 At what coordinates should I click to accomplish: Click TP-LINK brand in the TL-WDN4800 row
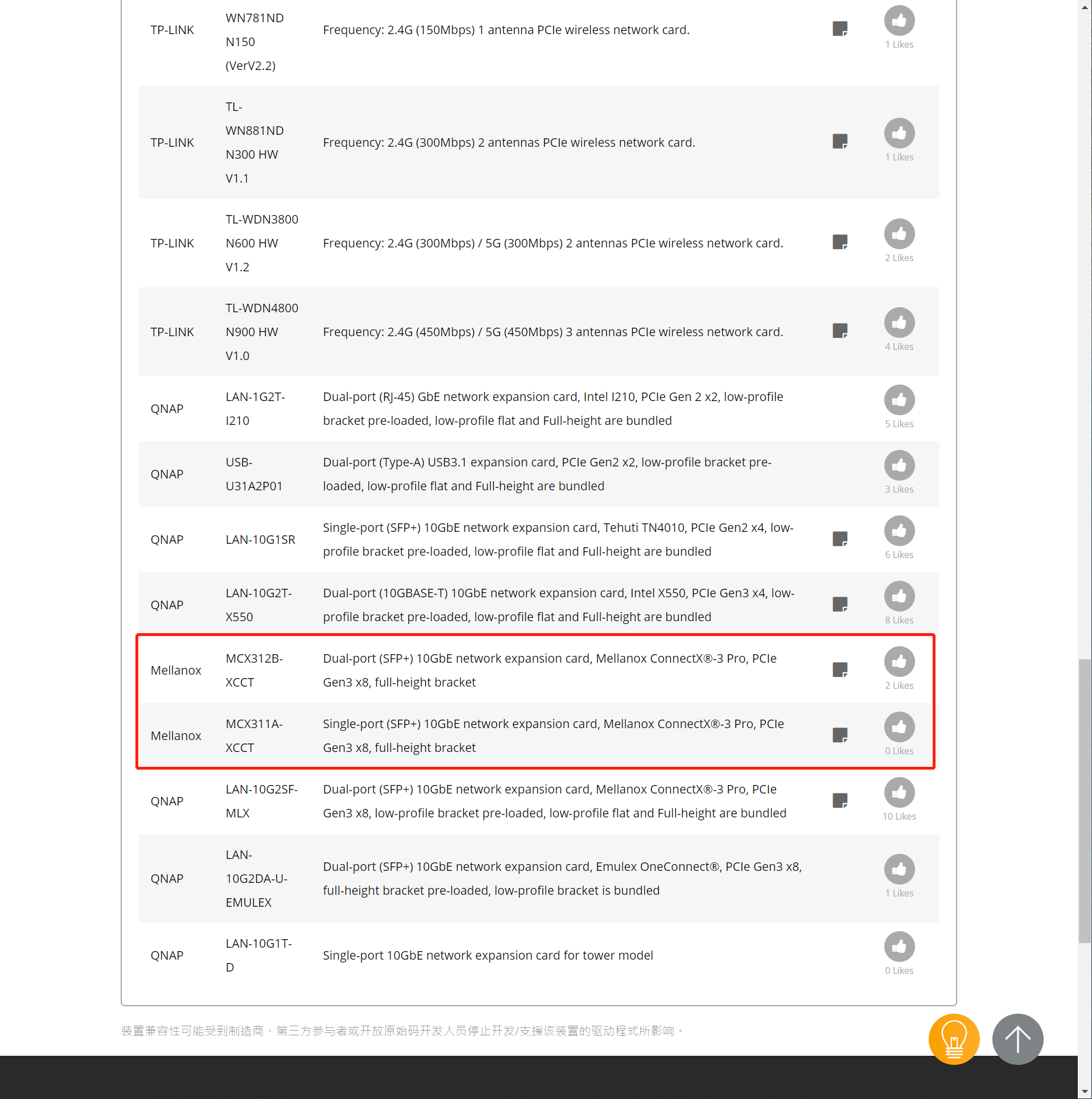(x=172, y=332)
